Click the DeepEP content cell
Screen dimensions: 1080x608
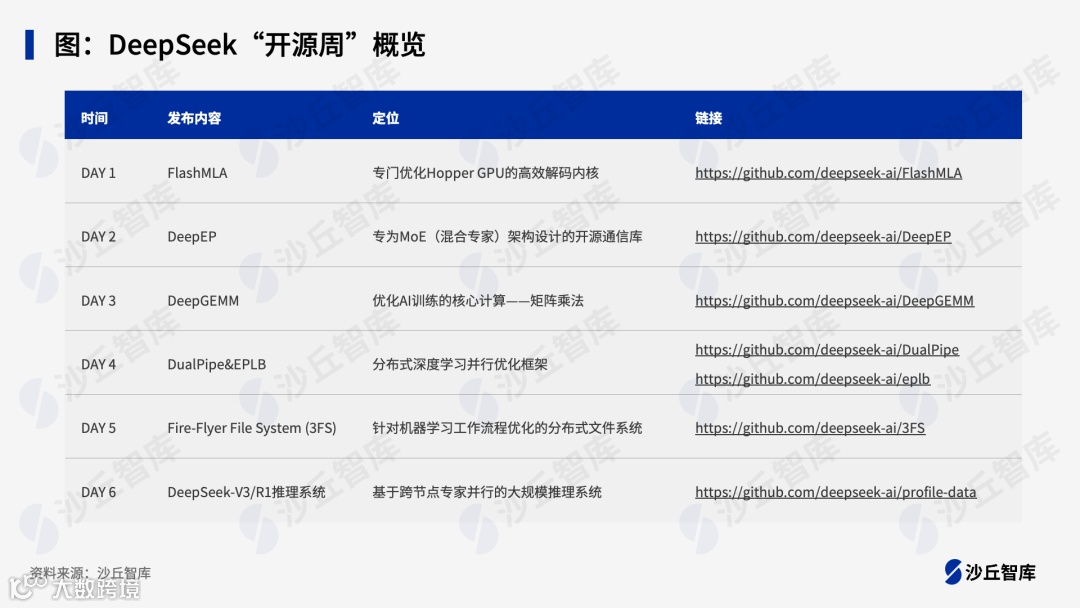pos(191,237)
